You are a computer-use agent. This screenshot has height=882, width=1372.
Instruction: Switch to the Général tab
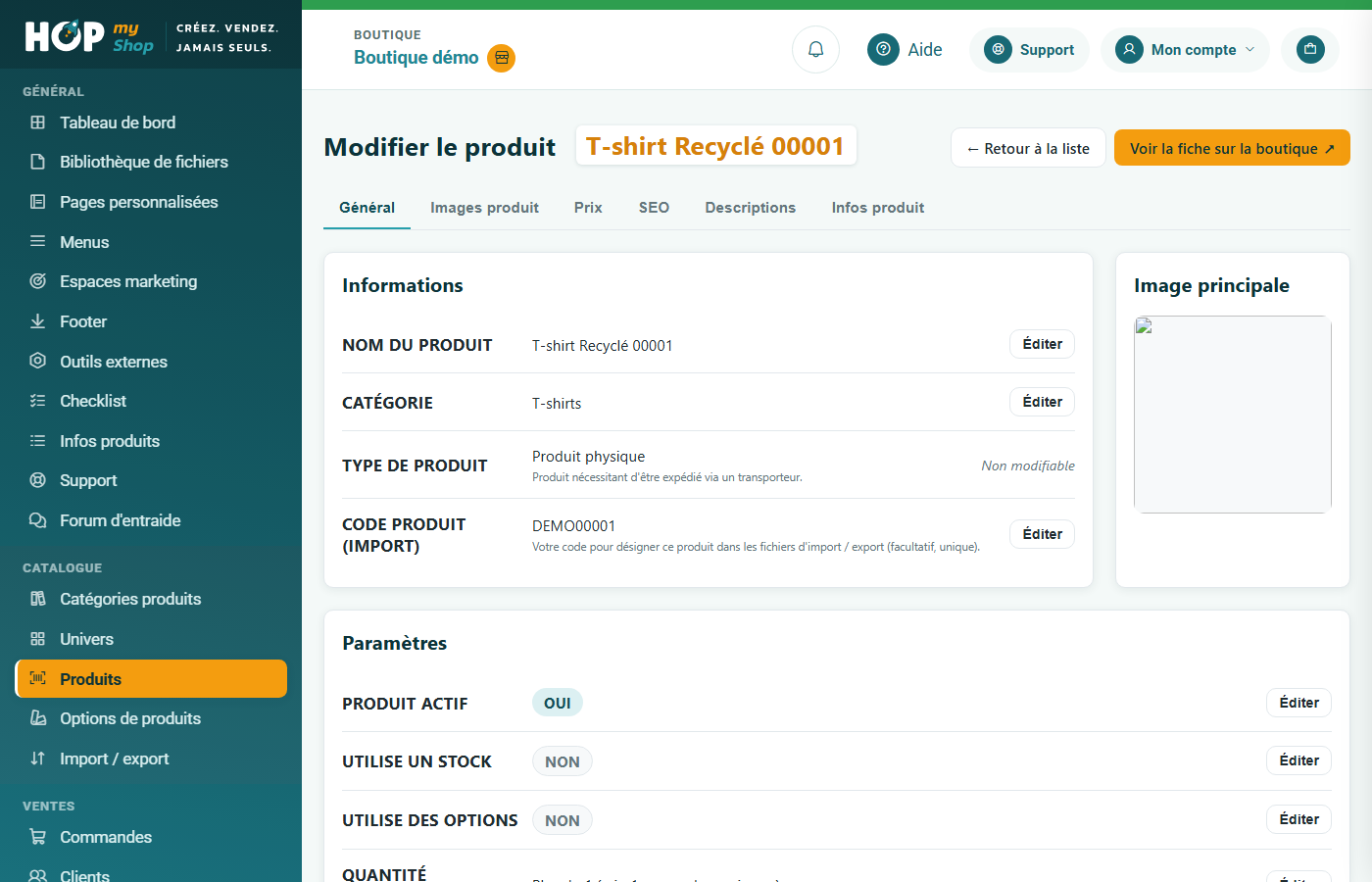tap(367, 208)
